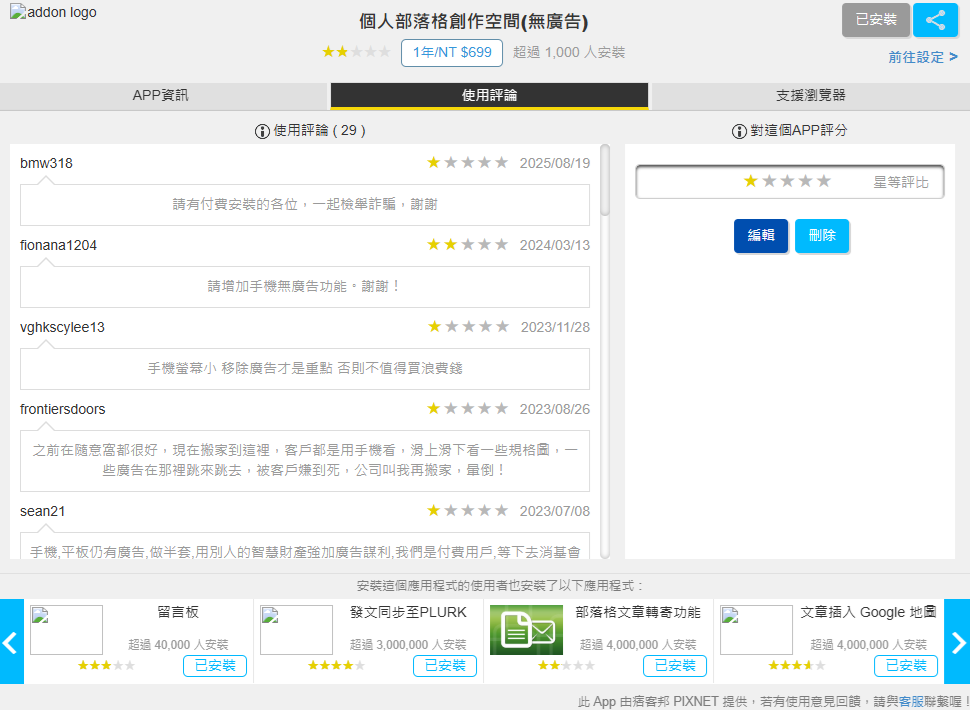Click reviewer name fionana1204
Image resolution: width=970 pixels, height=710 pixels.
pos(58,246)
